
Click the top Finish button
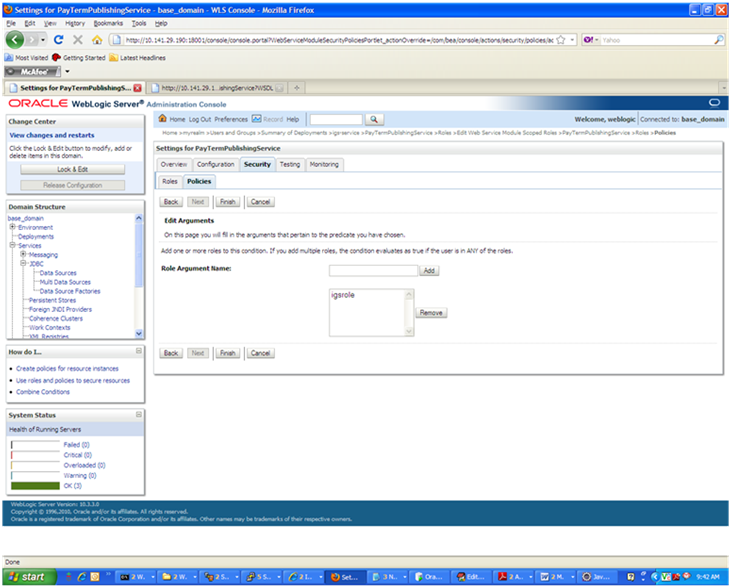(x=227, y=202)
